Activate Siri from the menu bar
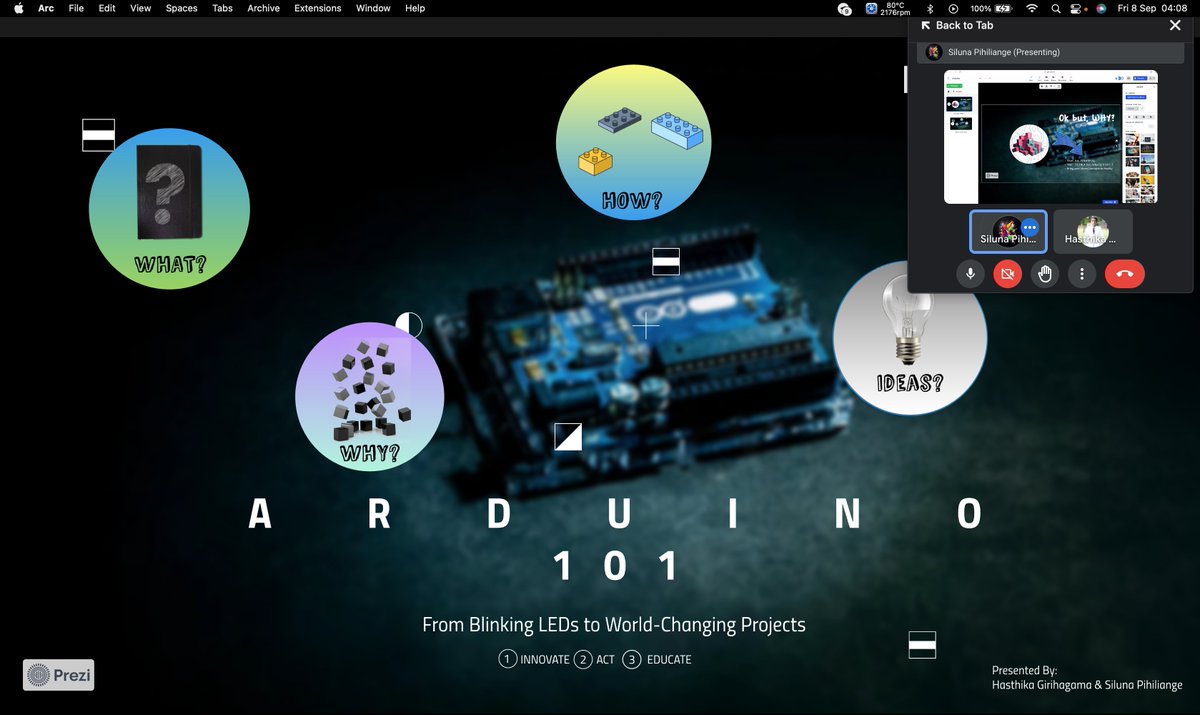This screenshot has height=715, width=1200. click(x=1101, y=8)
